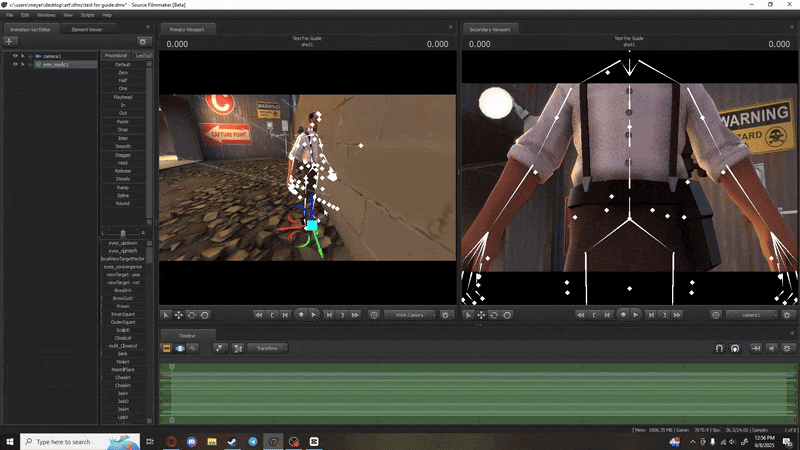Click primary viewport play button

pyautogui.click(x=313, y=315)
